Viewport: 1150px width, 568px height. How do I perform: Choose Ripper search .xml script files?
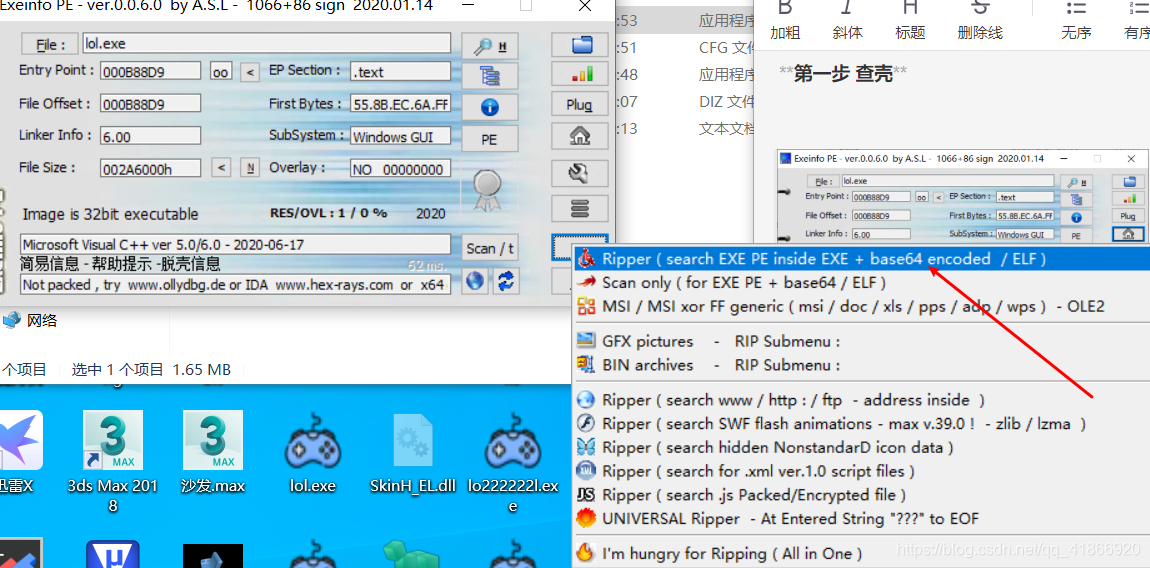[x=860, y=471]
